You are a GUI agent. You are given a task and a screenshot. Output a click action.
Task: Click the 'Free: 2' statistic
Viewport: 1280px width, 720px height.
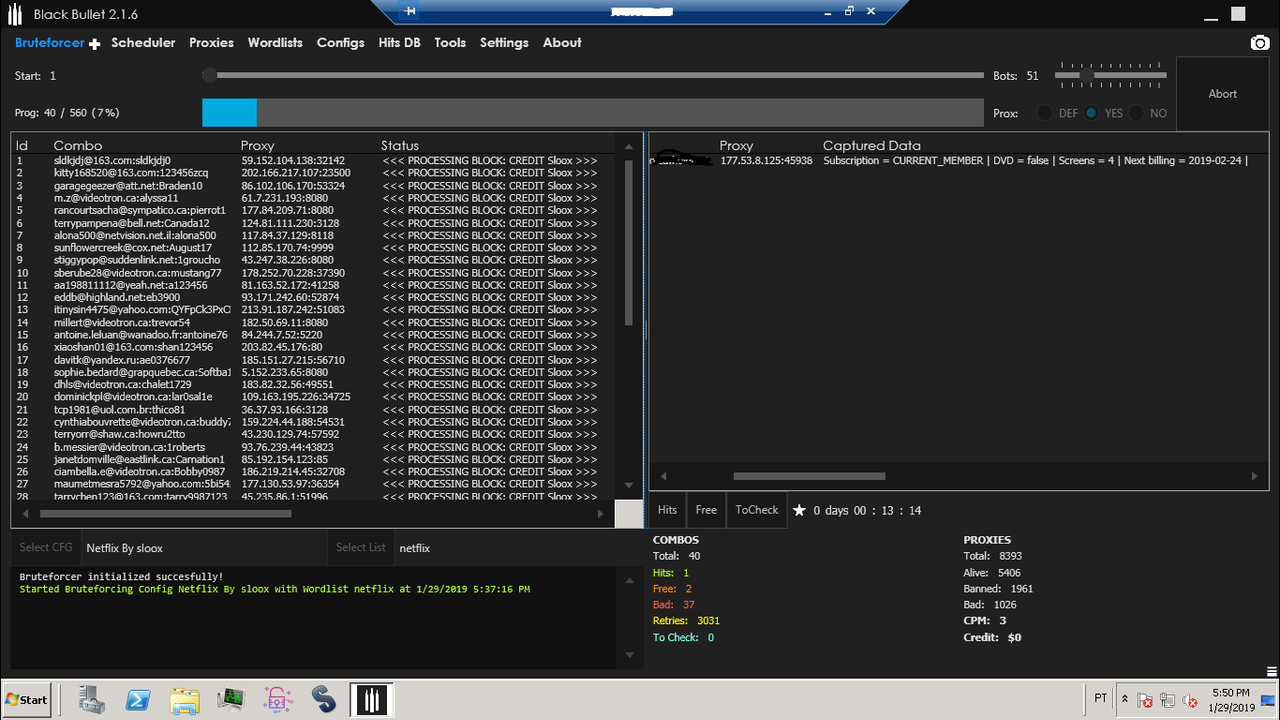tap(672, 589)
